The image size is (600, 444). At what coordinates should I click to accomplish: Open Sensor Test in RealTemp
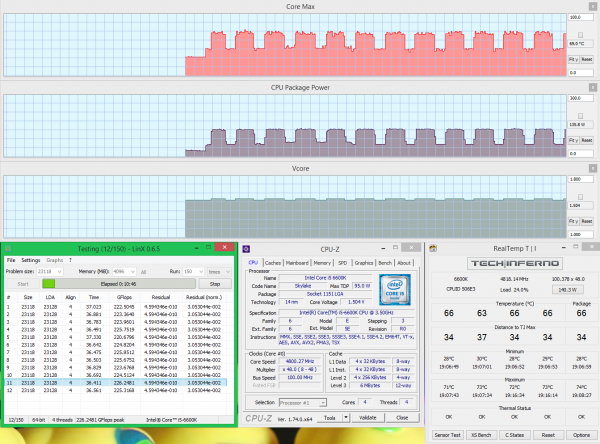(448, 435)
